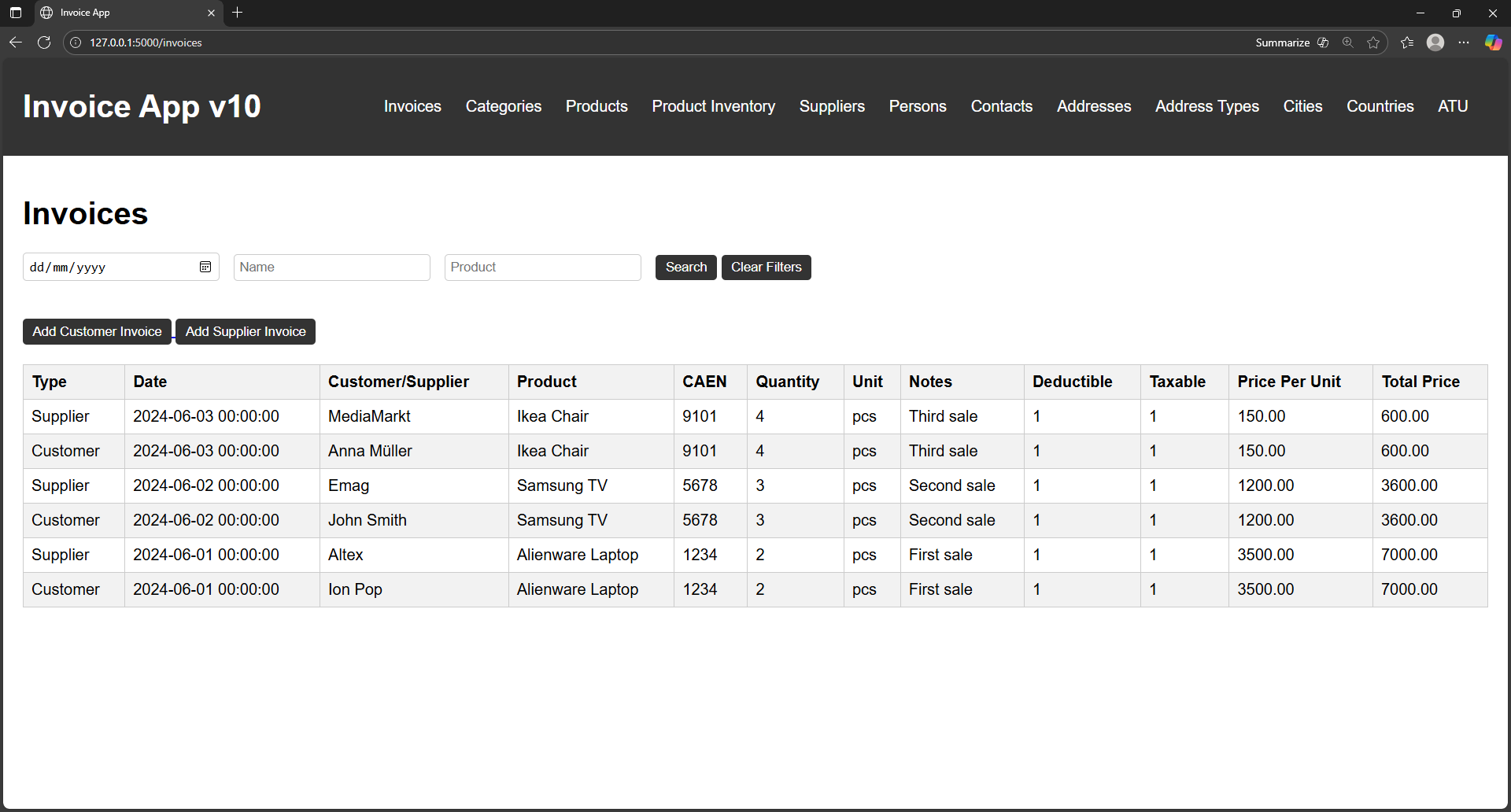Open the Categories navigation link
The height and width of the screenshot is (812, 1511).
pyautogui.click(x=503, y=106)
